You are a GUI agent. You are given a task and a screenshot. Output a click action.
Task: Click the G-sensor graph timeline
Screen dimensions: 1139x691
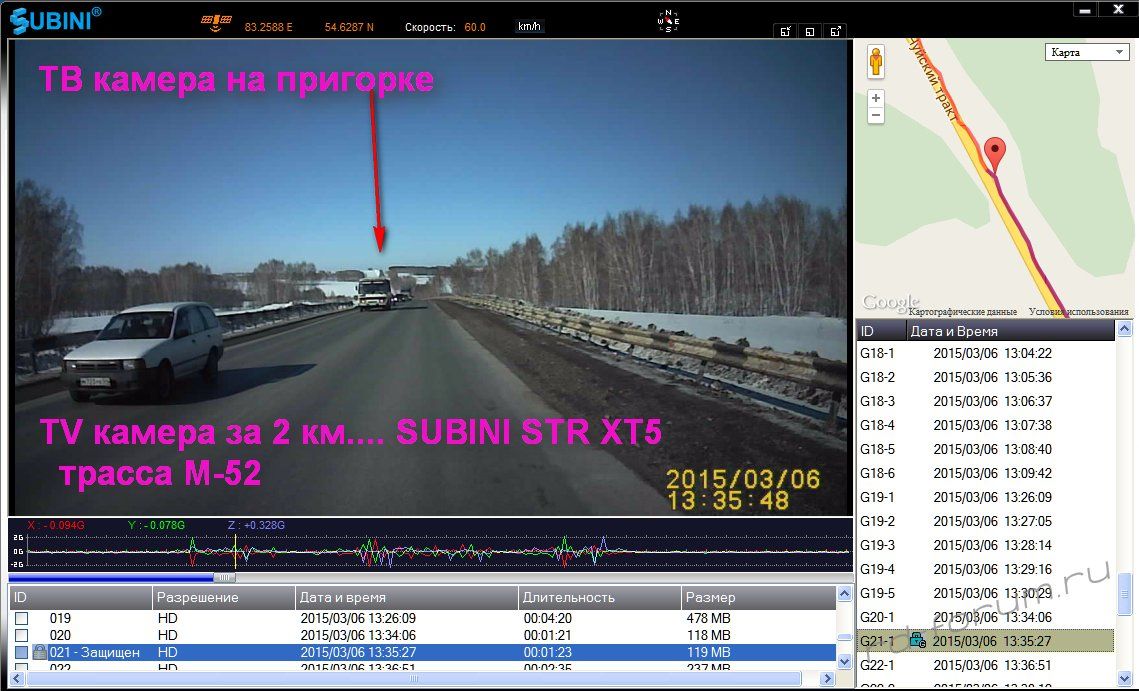(x=430, y=550)
